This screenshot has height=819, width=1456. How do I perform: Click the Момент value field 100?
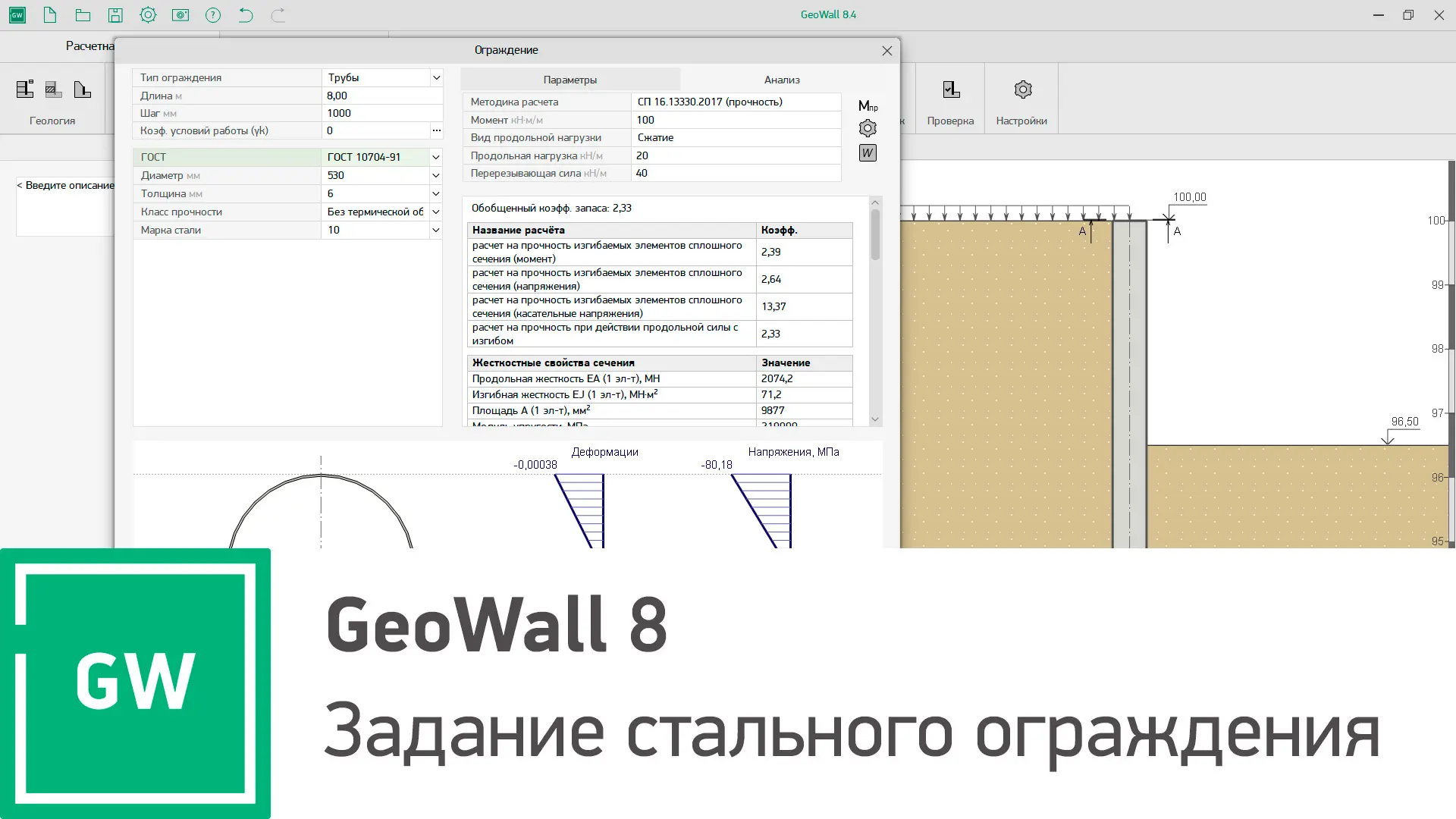click(736, 120)
